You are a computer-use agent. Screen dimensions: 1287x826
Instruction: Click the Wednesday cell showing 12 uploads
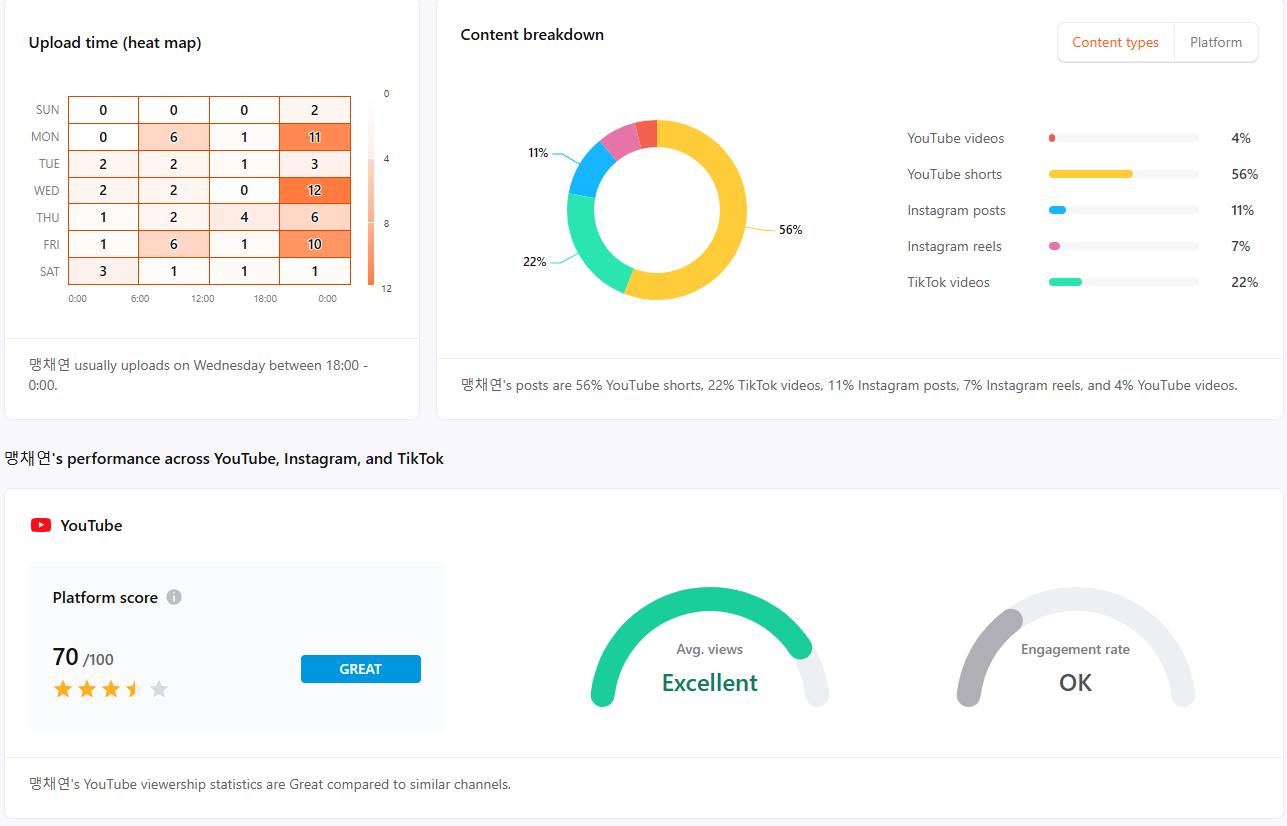(315, 190)
